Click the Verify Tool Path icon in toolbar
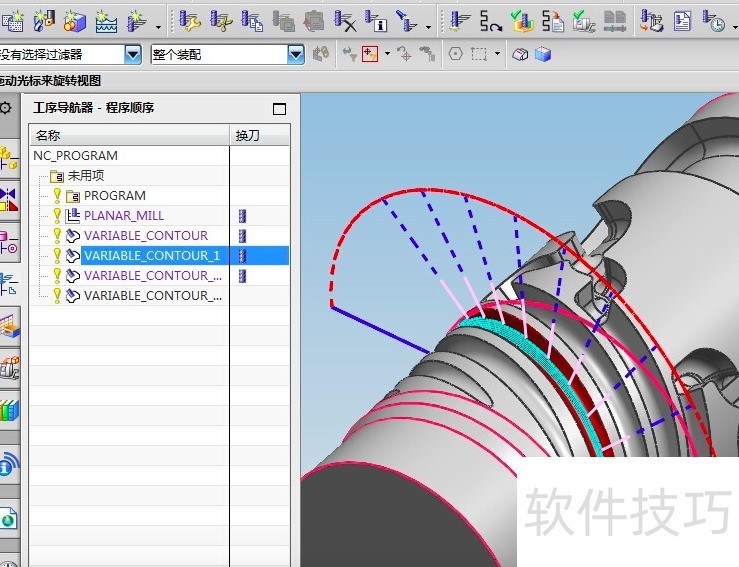This screenshot has height=567, width=739. point(521,19)
